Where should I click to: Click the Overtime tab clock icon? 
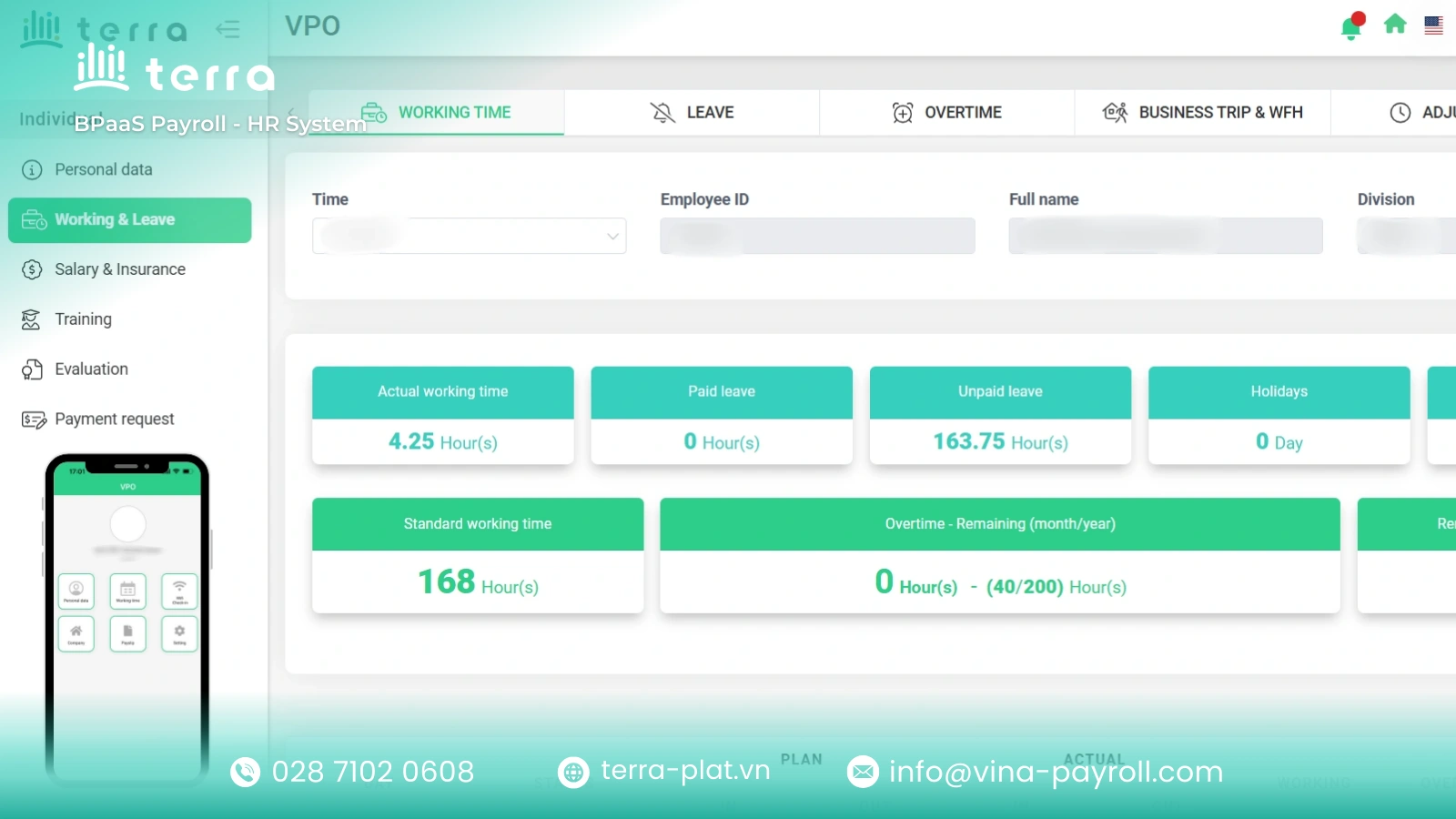point(902,113)
